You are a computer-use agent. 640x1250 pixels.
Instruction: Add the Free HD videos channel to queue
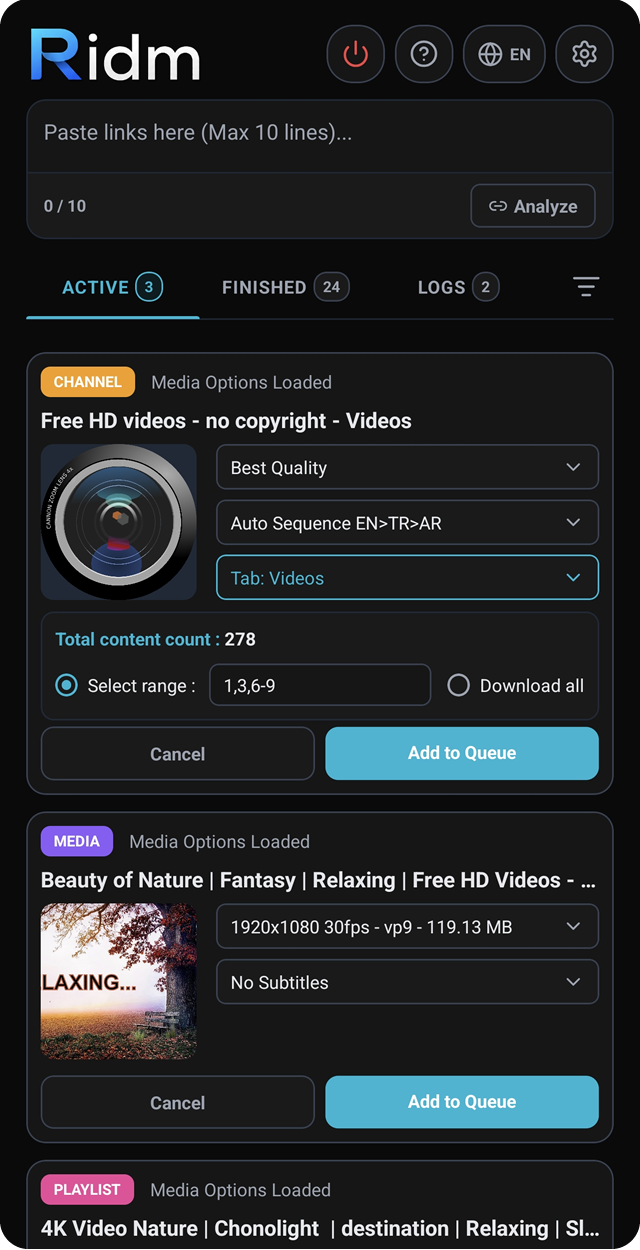462,753
